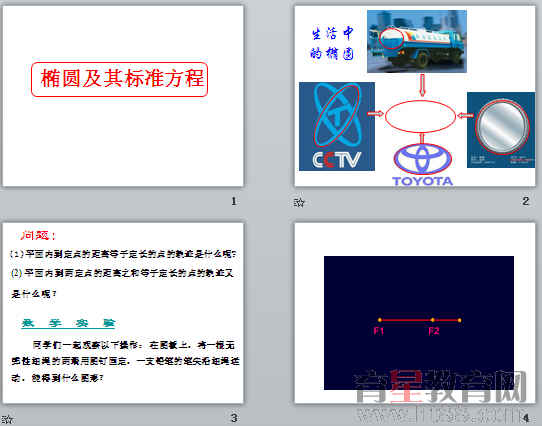Click slide number 1 label
The image size is (542, 426).
[x=234, y=201]
